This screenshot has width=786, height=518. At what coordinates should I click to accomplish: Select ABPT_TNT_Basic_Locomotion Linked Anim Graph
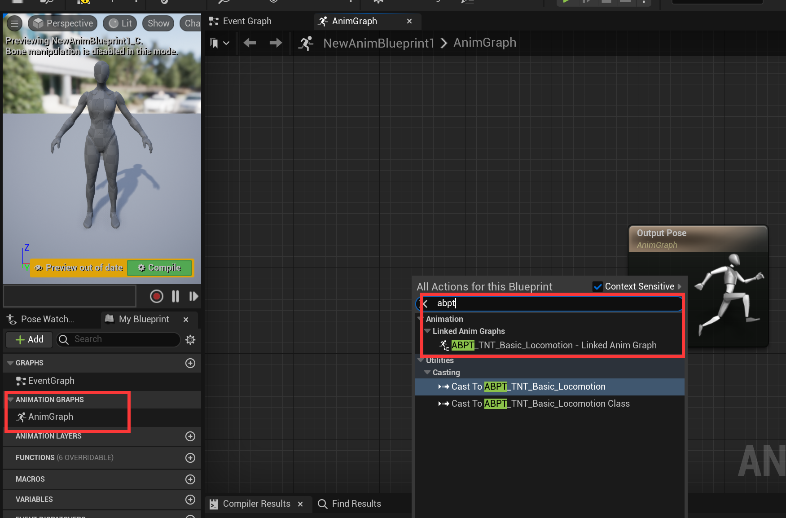[x=550, y=345]
